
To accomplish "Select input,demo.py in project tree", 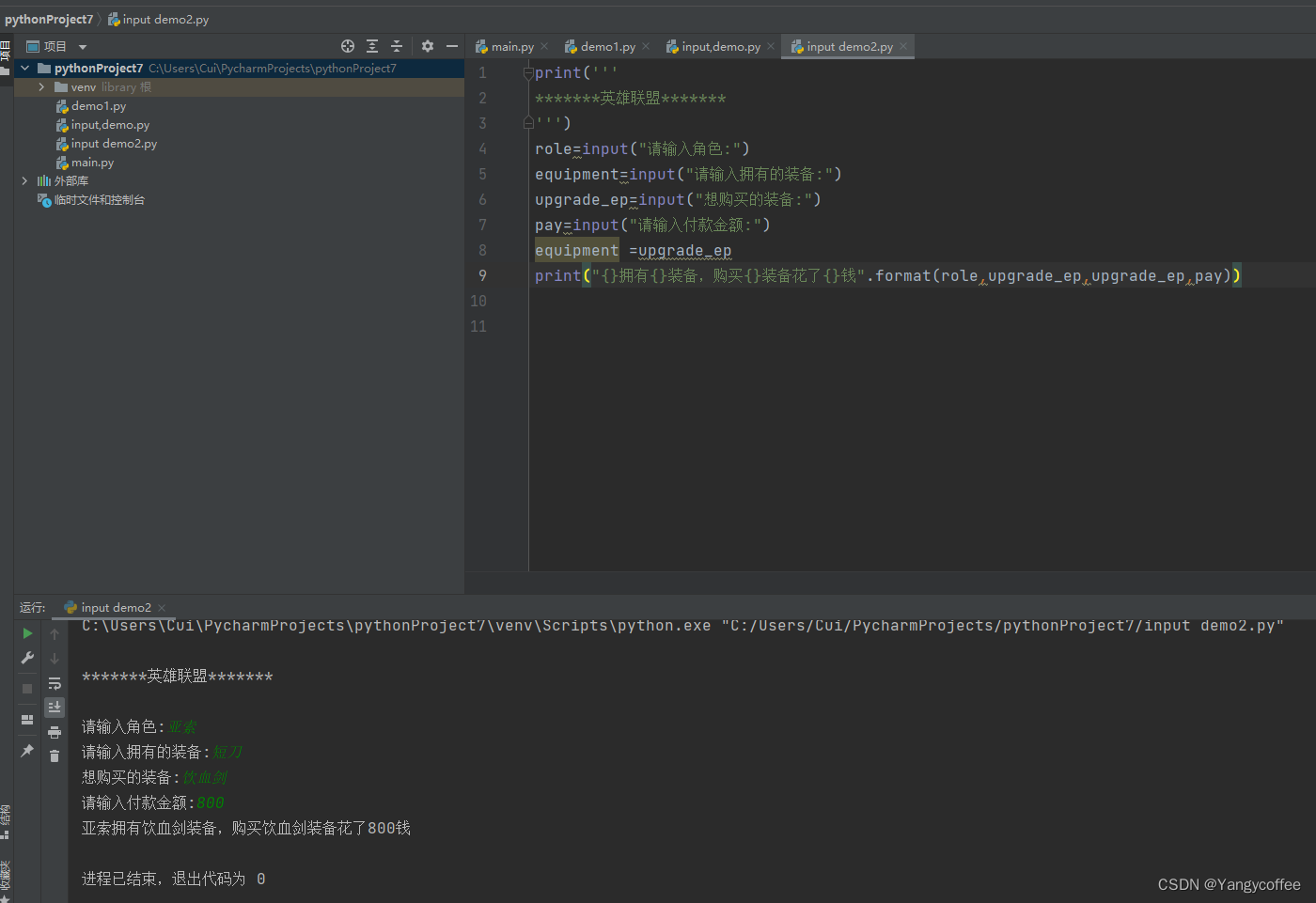I will [110, 125].
